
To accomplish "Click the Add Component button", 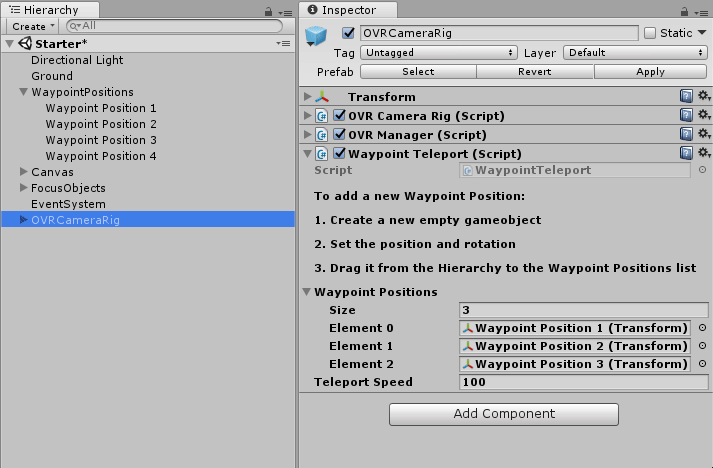I will [504, 414].
